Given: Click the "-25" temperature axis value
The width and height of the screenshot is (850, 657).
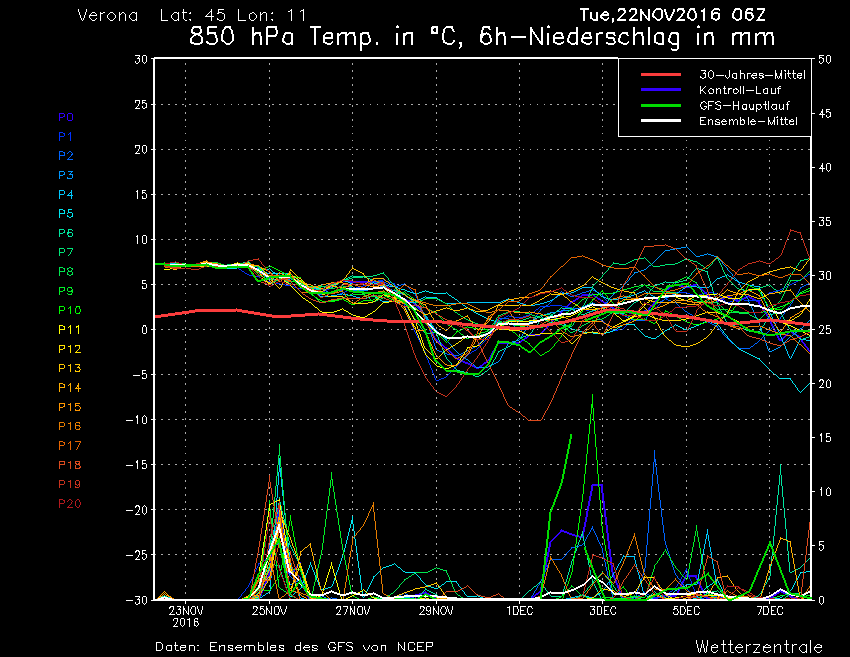Looking at the screenshot, I should [x=136, y=555].
